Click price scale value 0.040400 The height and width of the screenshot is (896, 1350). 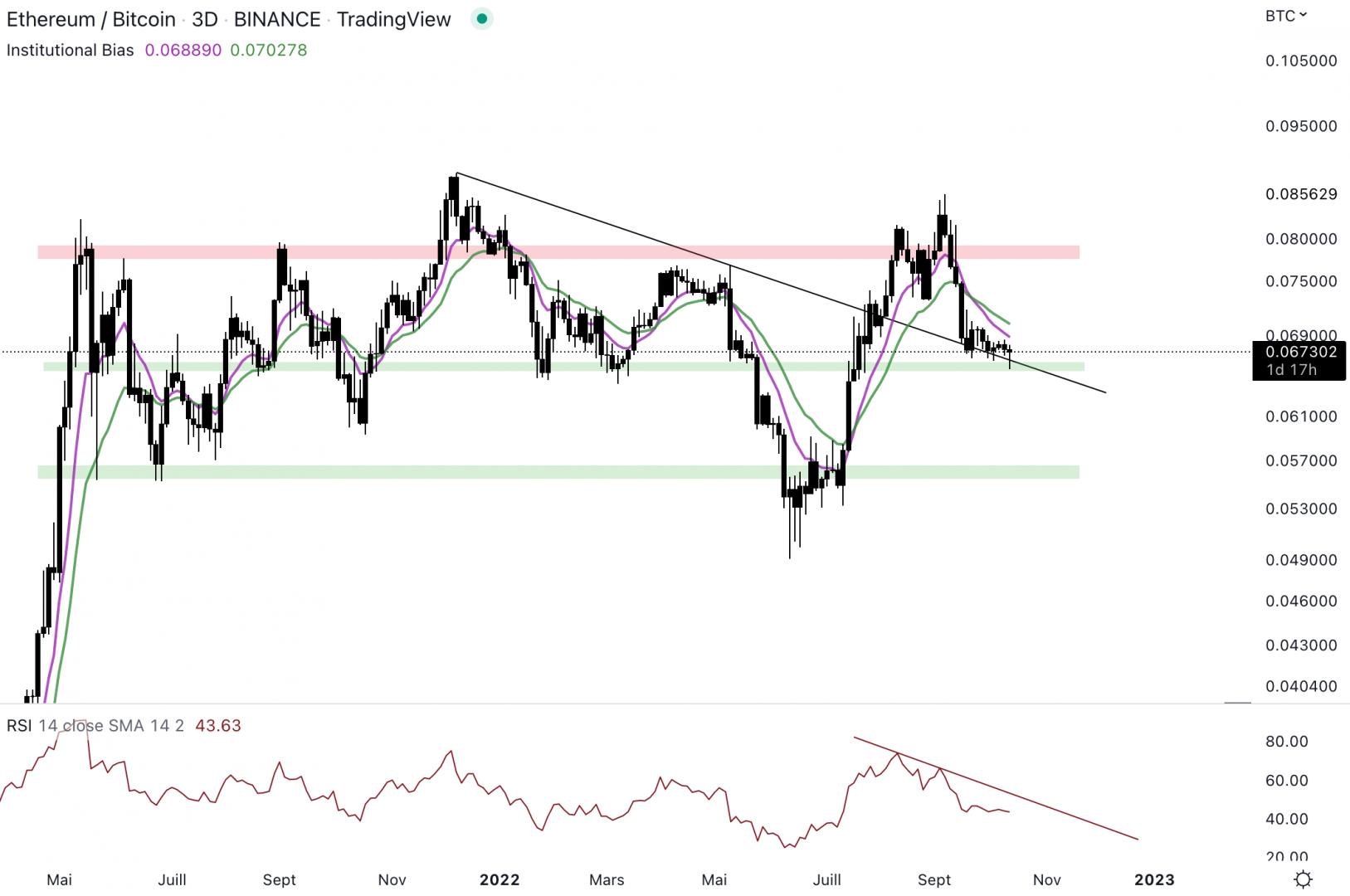click(1301, 686)
